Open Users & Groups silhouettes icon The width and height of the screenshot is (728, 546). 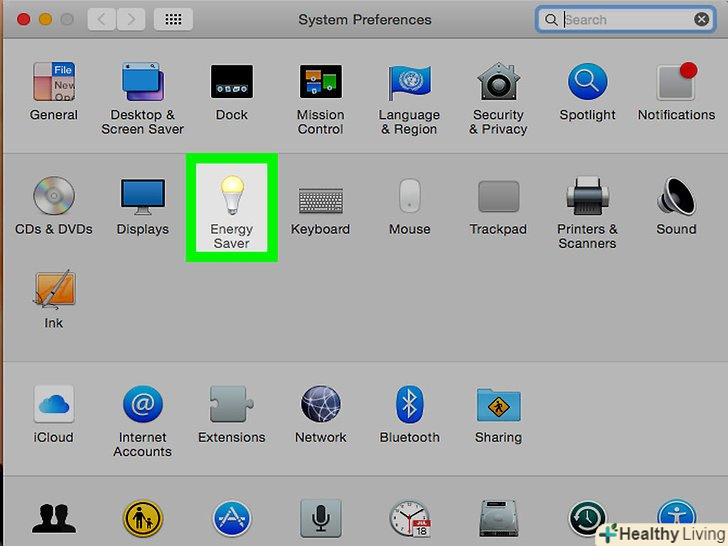point(53,518)
